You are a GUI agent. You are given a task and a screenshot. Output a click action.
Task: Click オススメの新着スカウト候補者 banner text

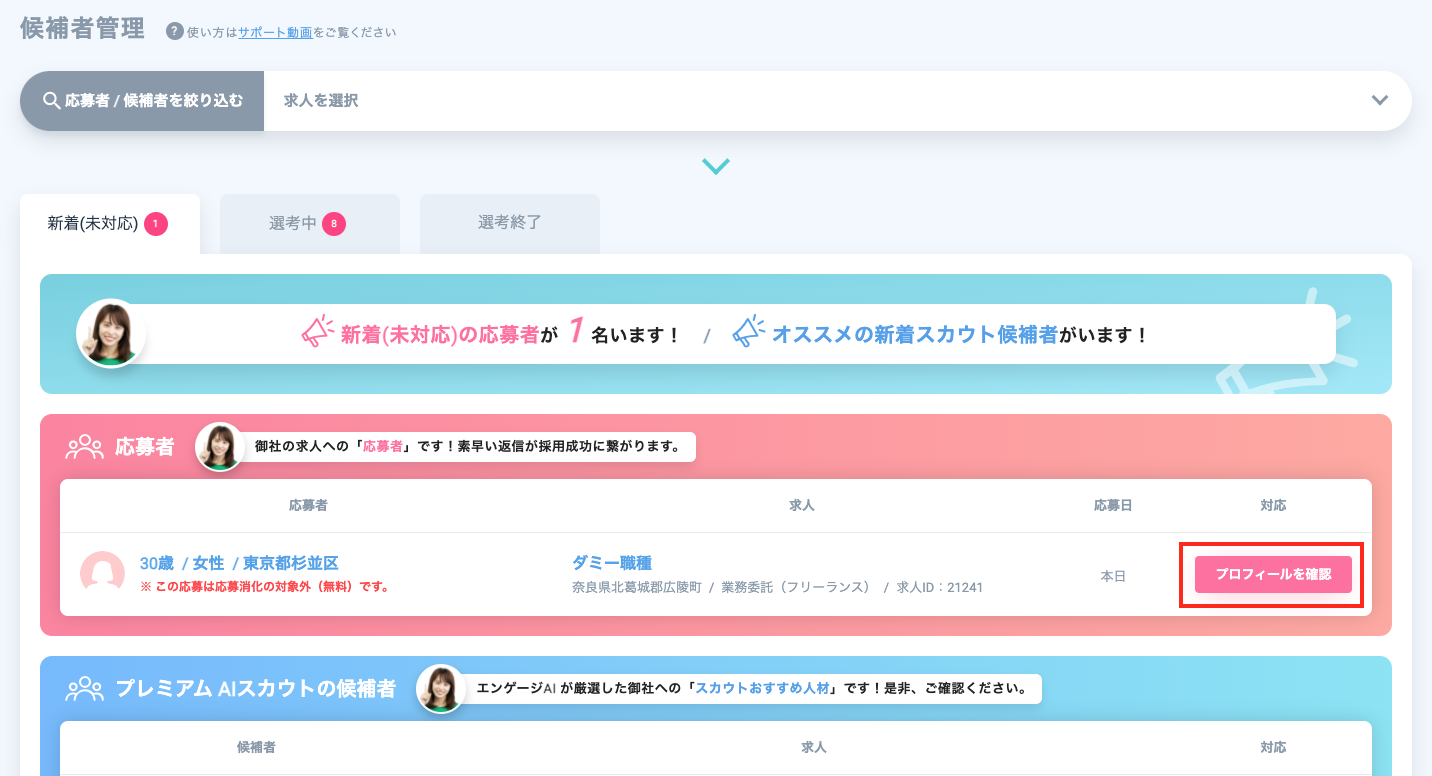pyautogui.click(x=914, y=335)
